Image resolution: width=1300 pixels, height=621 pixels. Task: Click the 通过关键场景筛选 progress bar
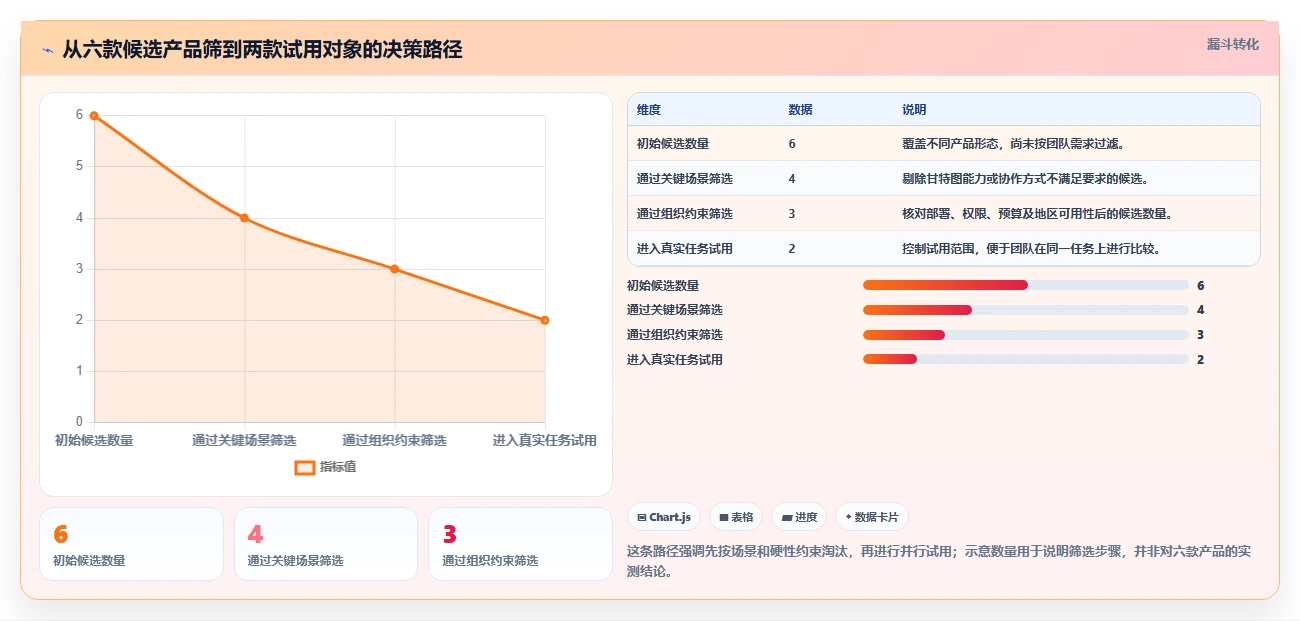tap(1025, 310)
